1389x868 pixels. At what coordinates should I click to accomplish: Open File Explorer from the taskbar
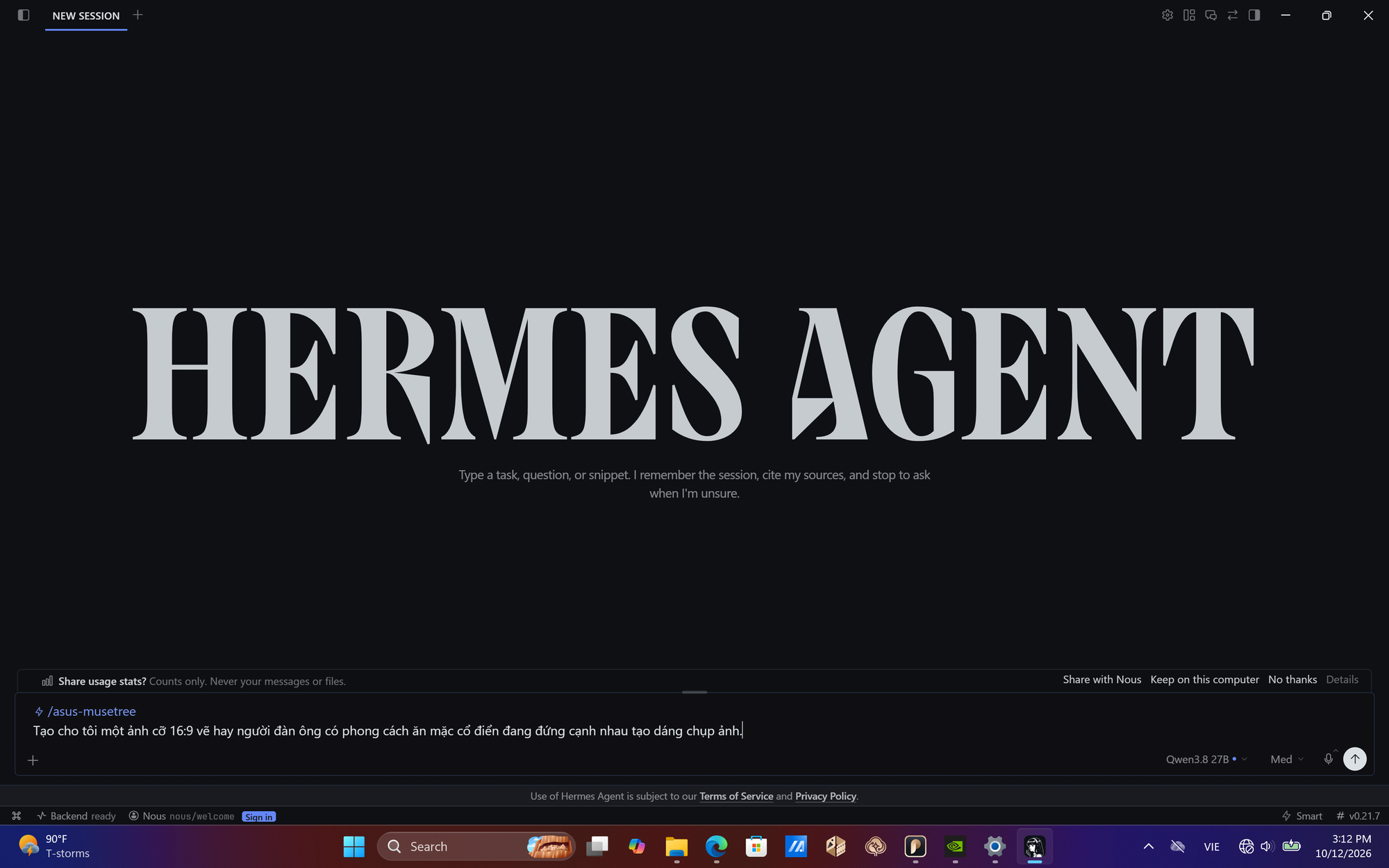pyautogui.click(x=676, y=846)
